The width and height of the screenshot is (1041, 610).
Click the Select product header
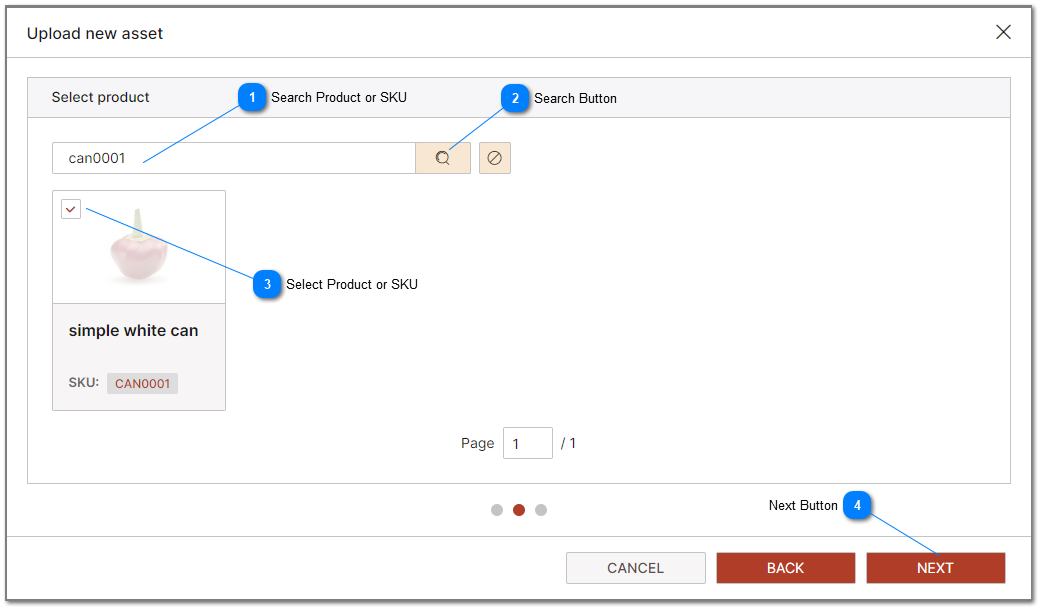pos(100,97)
